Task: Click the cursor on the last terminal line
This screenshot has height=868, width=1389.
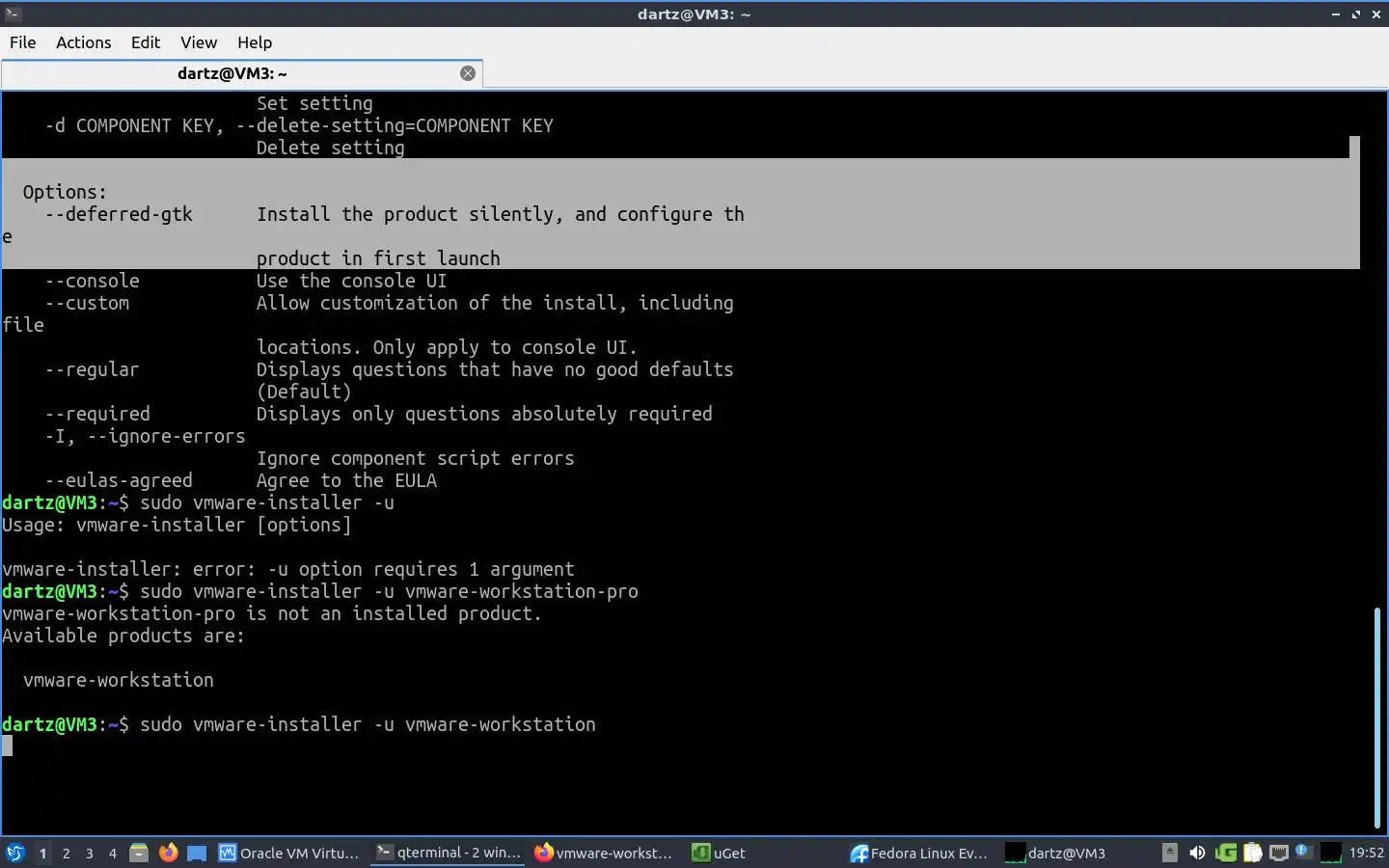Action: (7, 746)
